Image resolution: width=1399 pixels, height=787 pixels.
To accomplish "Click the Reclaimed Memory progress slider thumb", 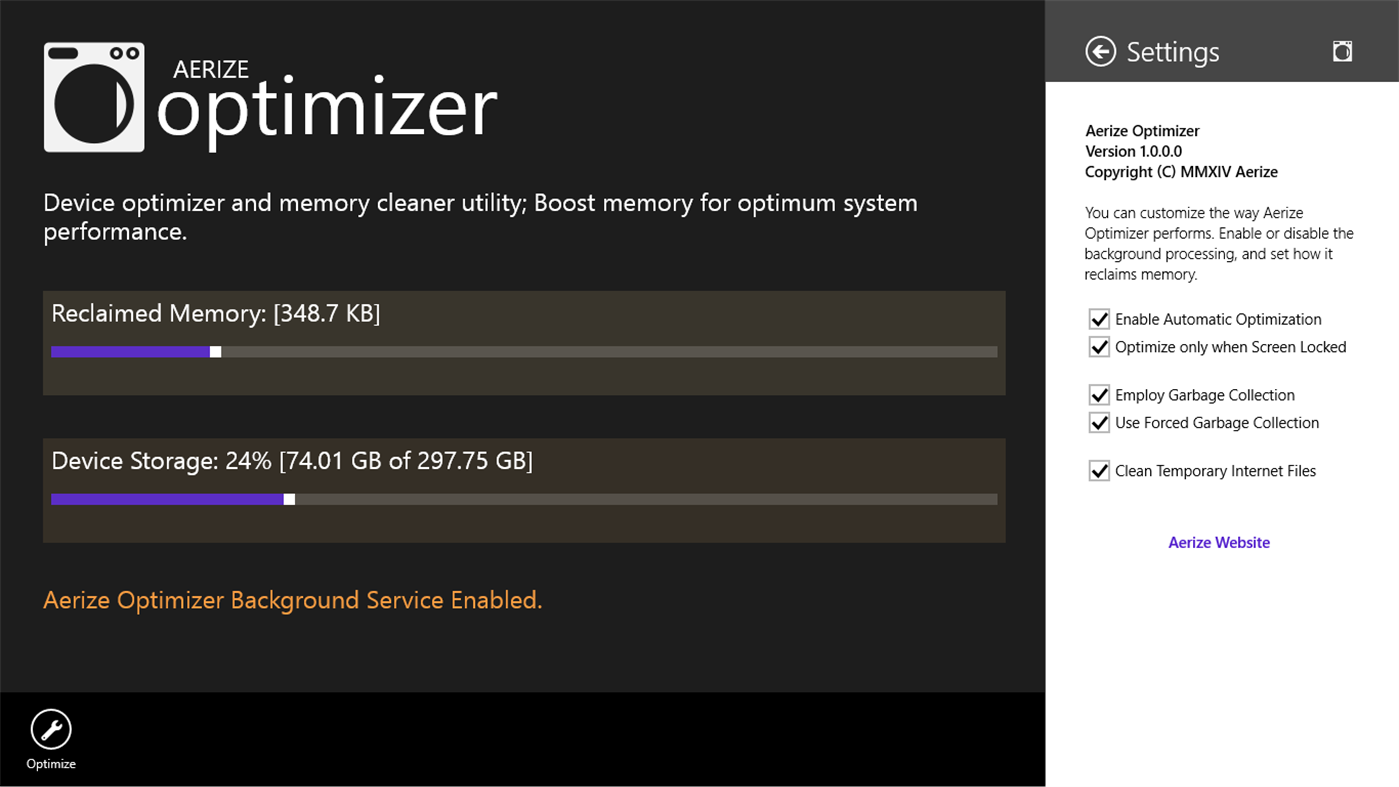I will [x=215, y=351].
